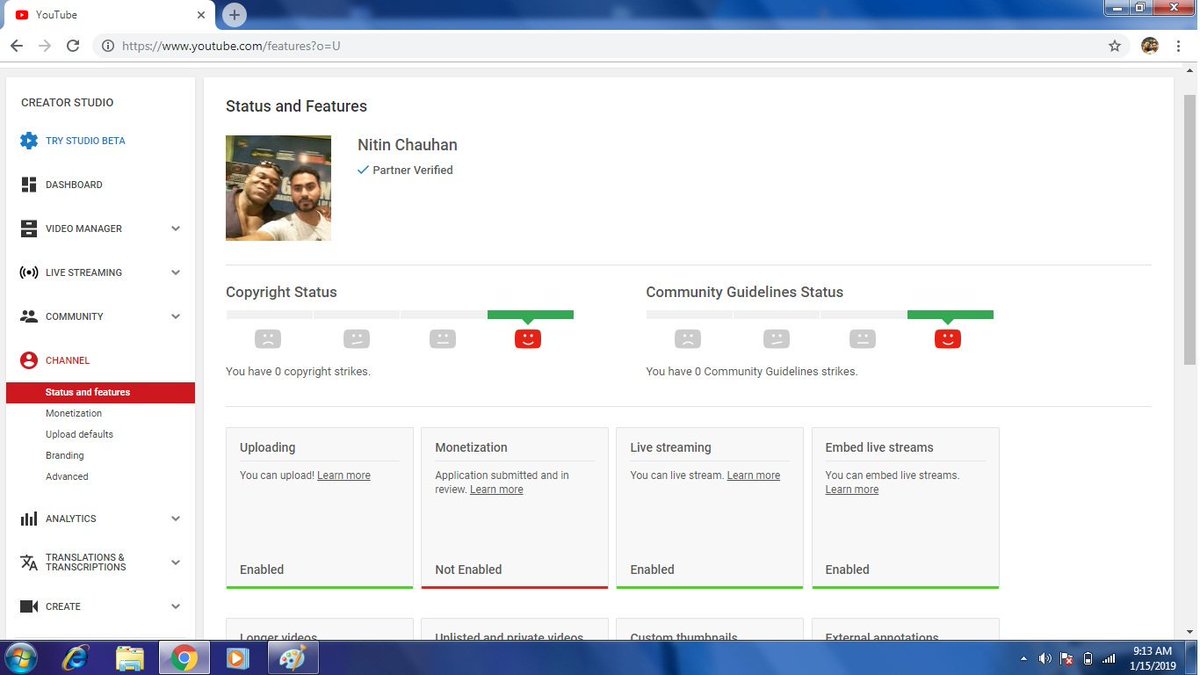The image size is (1200, 675).
Task: Click the Enabled status in Uploading card
Action: click(262, 569)
